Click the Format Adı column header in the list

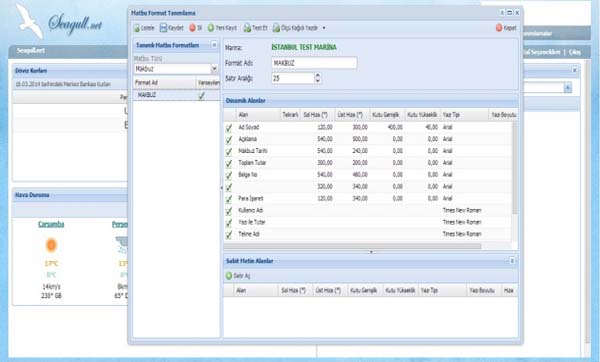coord(165,82)
